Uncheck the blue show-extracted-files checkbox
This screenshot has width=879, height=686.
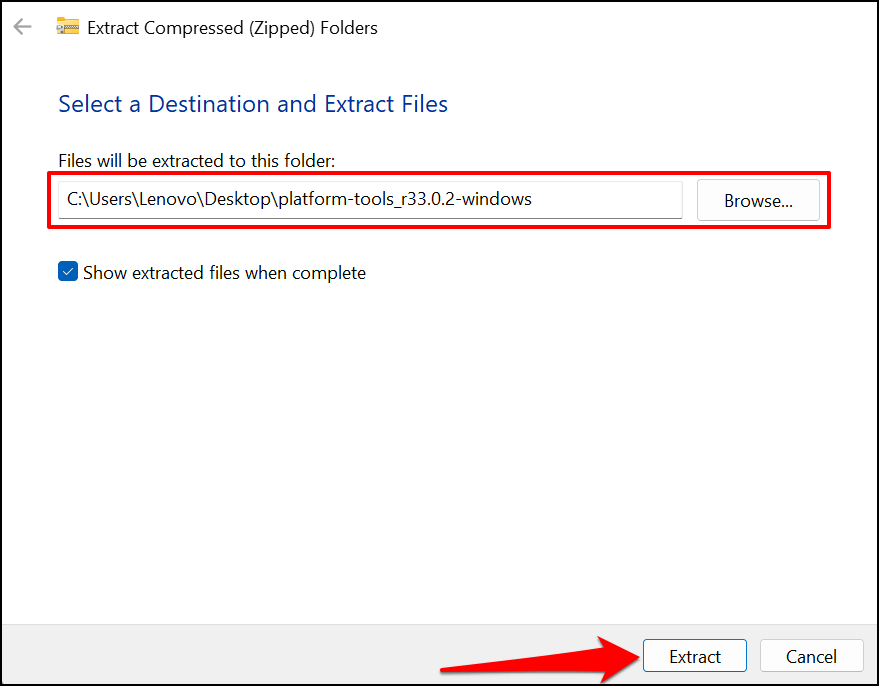tap(68, 272)
